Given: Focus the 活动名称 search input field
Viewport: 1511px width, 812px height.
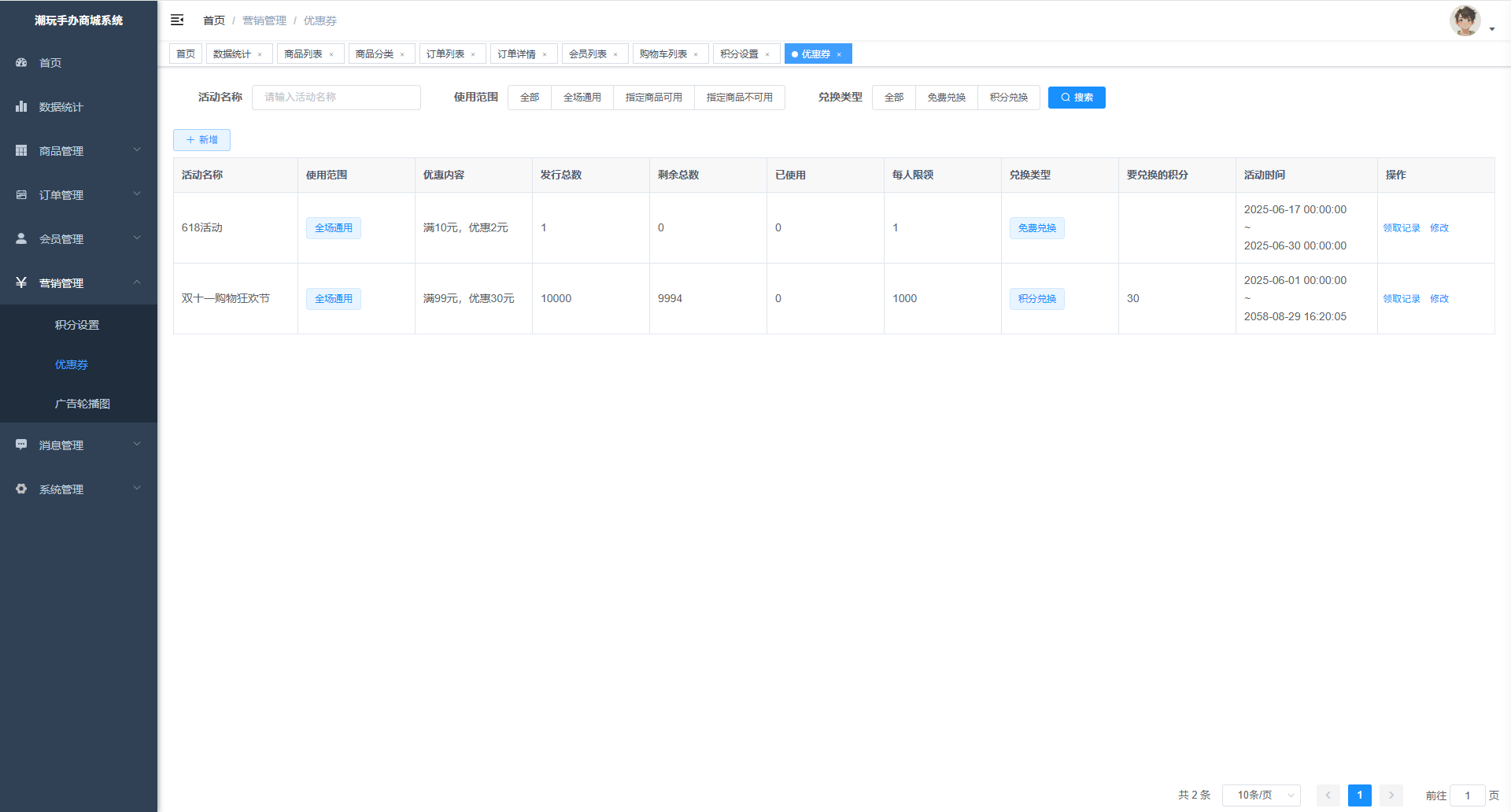Looking at the screenshot, I should tap(336, 98).
